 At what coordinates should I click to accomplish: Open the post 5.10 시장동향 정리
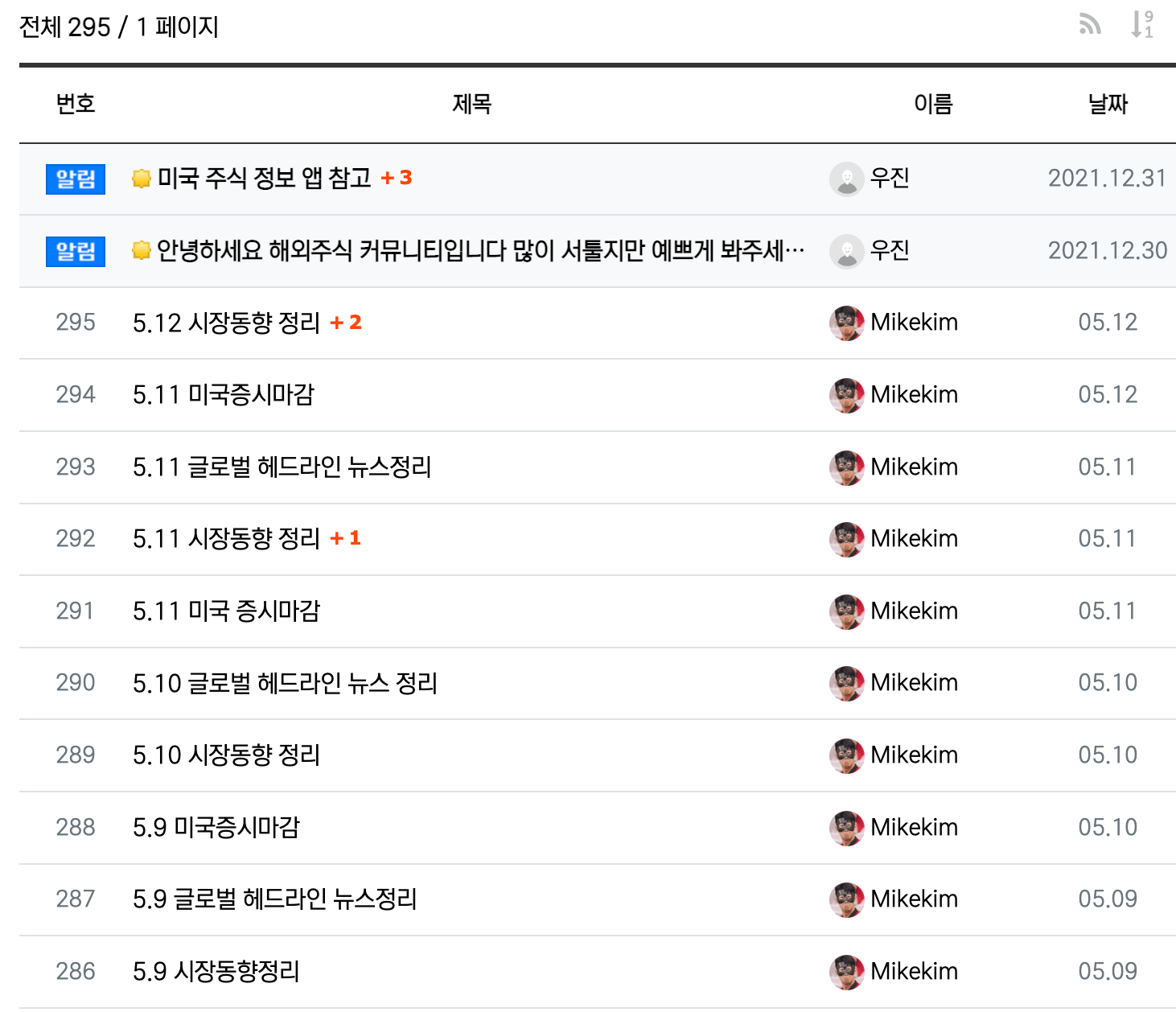(x=226, y=755)
